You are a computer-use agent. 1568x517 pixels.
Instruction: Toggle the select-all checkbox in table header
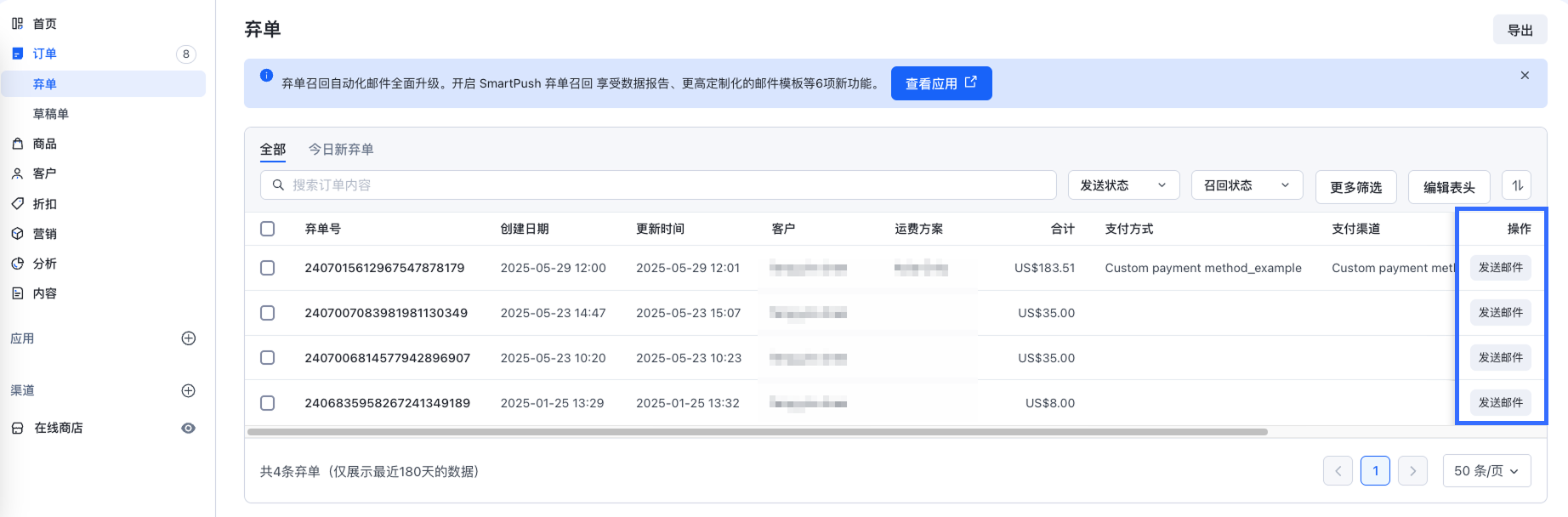268,229
